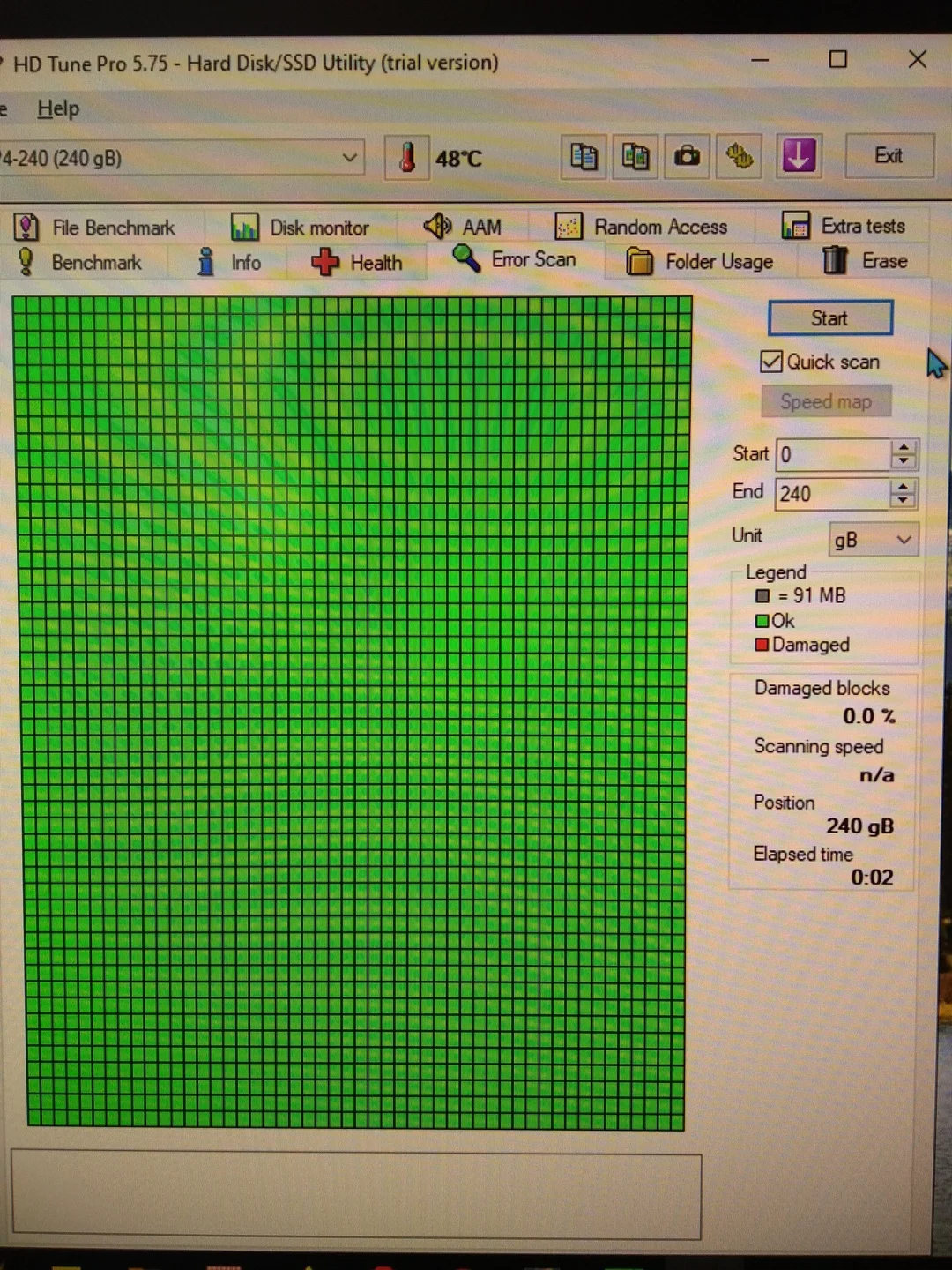Screen dimensions: 952x1270
Task: Open the Unit gB dropdown
Action: pyautogui.click(x=904, y=540)
